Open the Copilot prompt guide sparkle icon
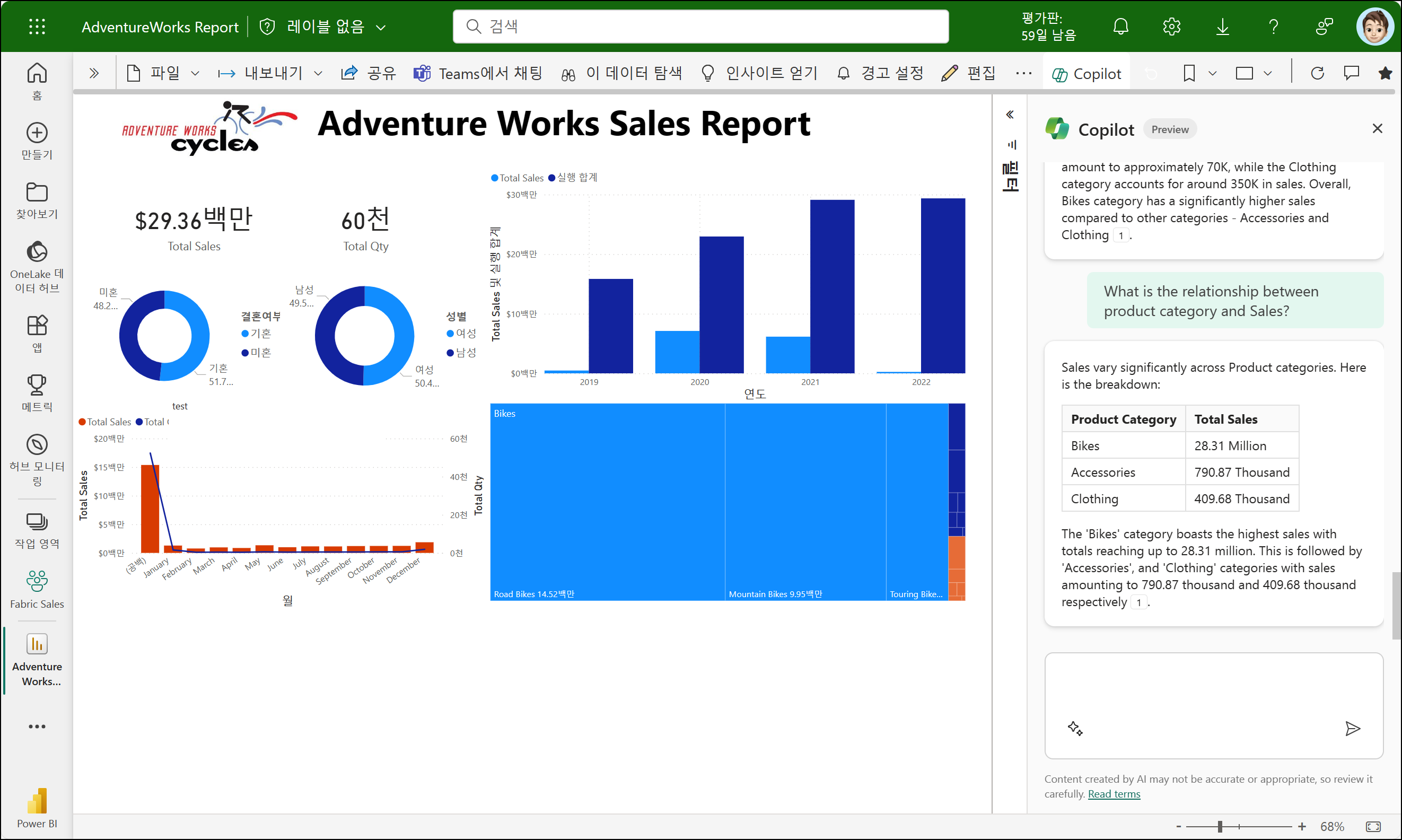The width and height of the screenshot is (1402, 840). 1075,729
